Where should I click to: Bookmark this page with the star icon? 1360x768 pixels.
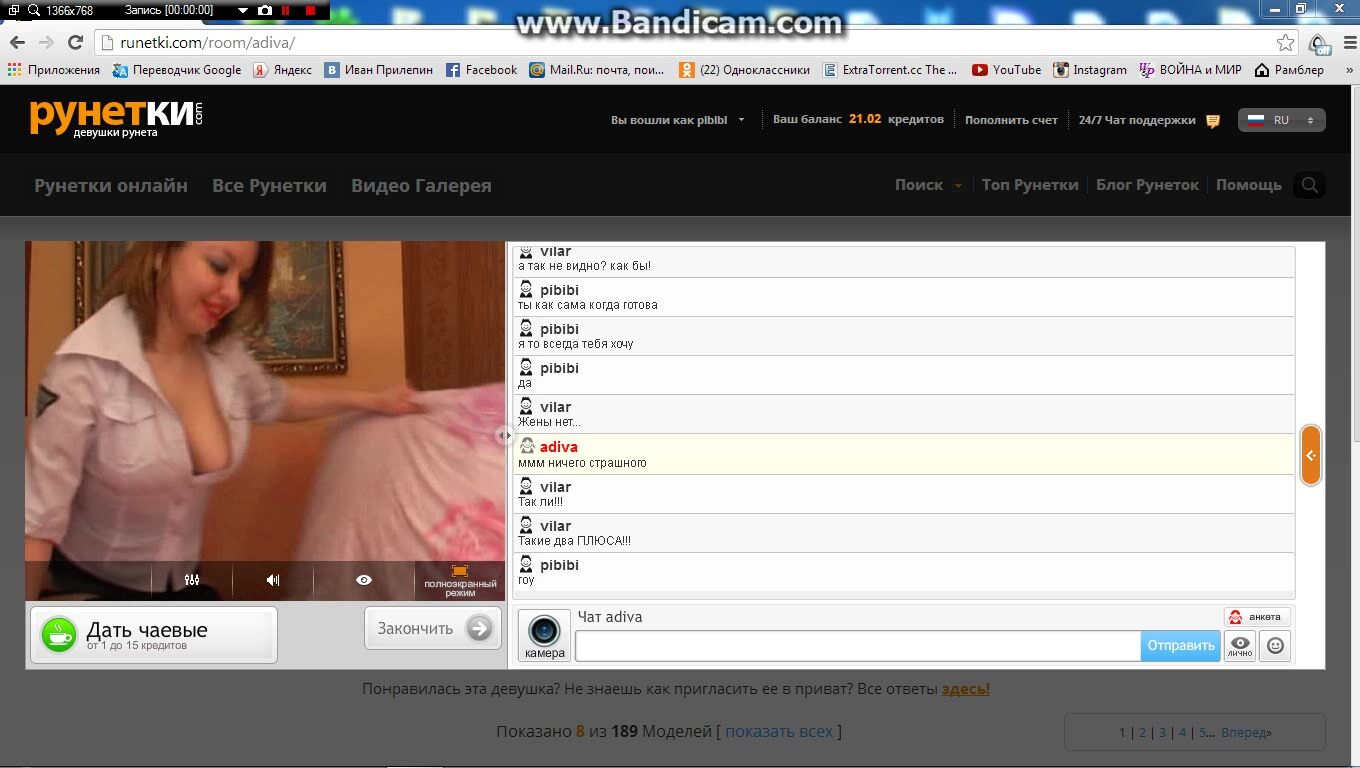(x=1286, y=43)
